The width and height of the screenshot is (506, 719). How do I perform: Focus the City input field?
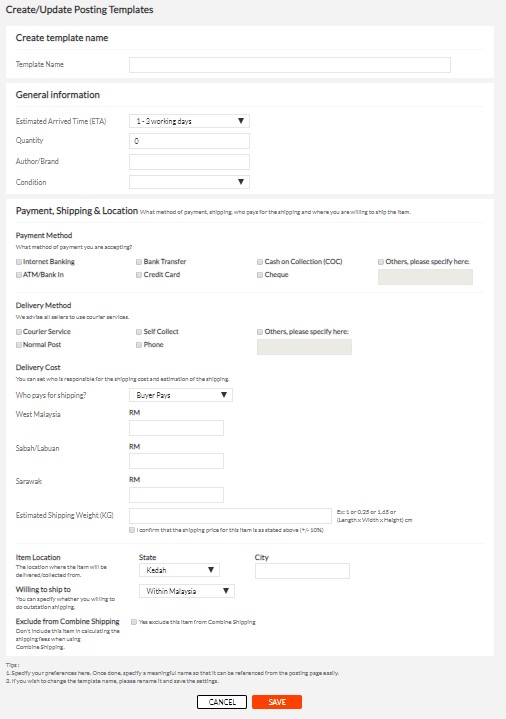pyautogui.click(x=302, y=571)
